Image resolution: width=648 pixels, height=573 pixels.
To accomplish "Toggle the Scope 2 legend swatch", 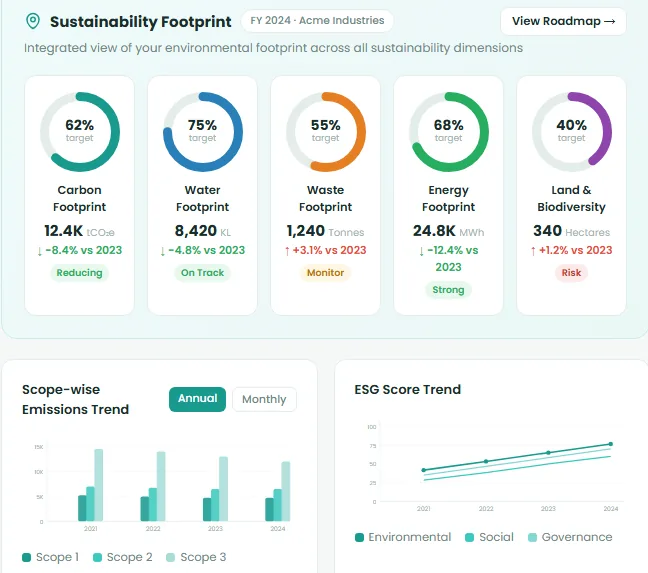I will (x=98, y=557).
